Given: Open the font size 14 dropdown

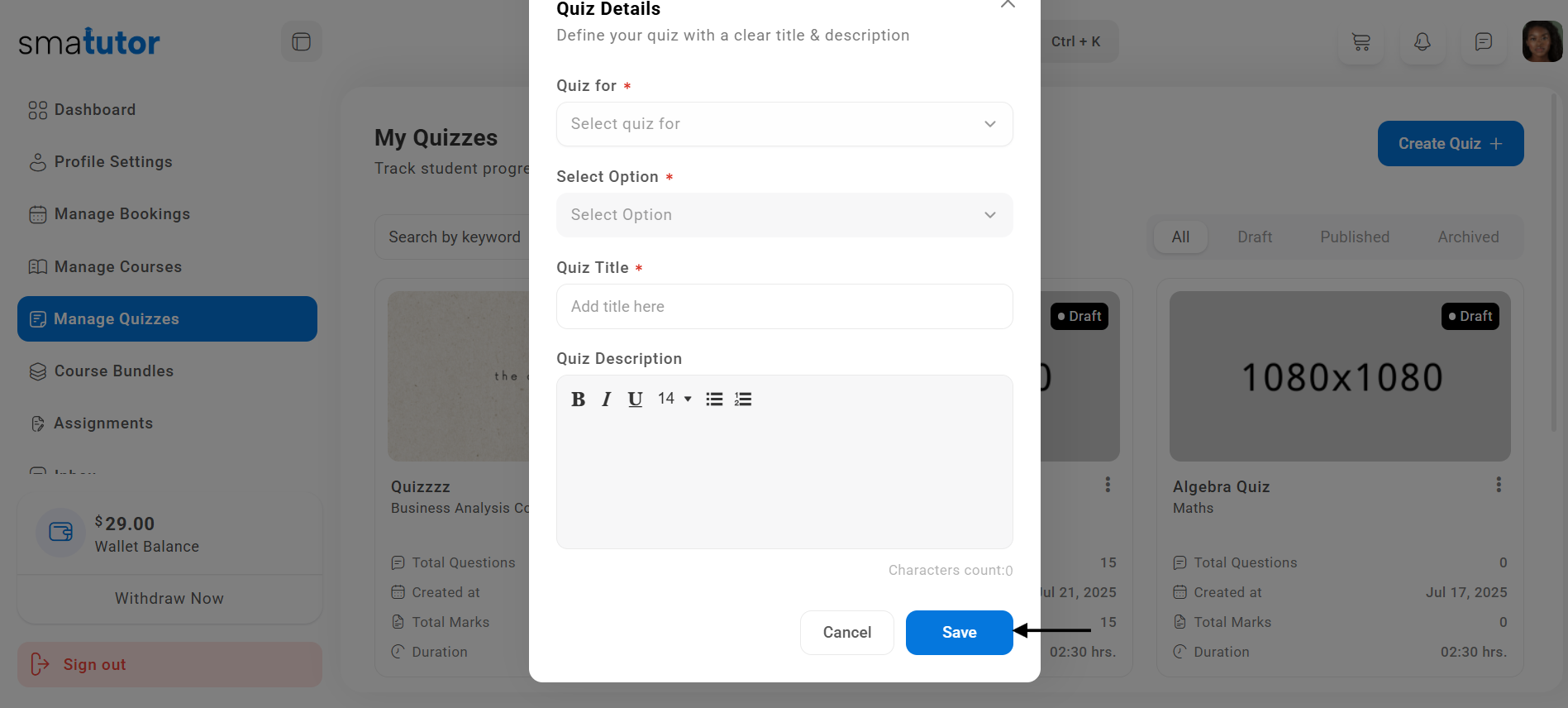Looking at the screenshot, I should [674, 399].
